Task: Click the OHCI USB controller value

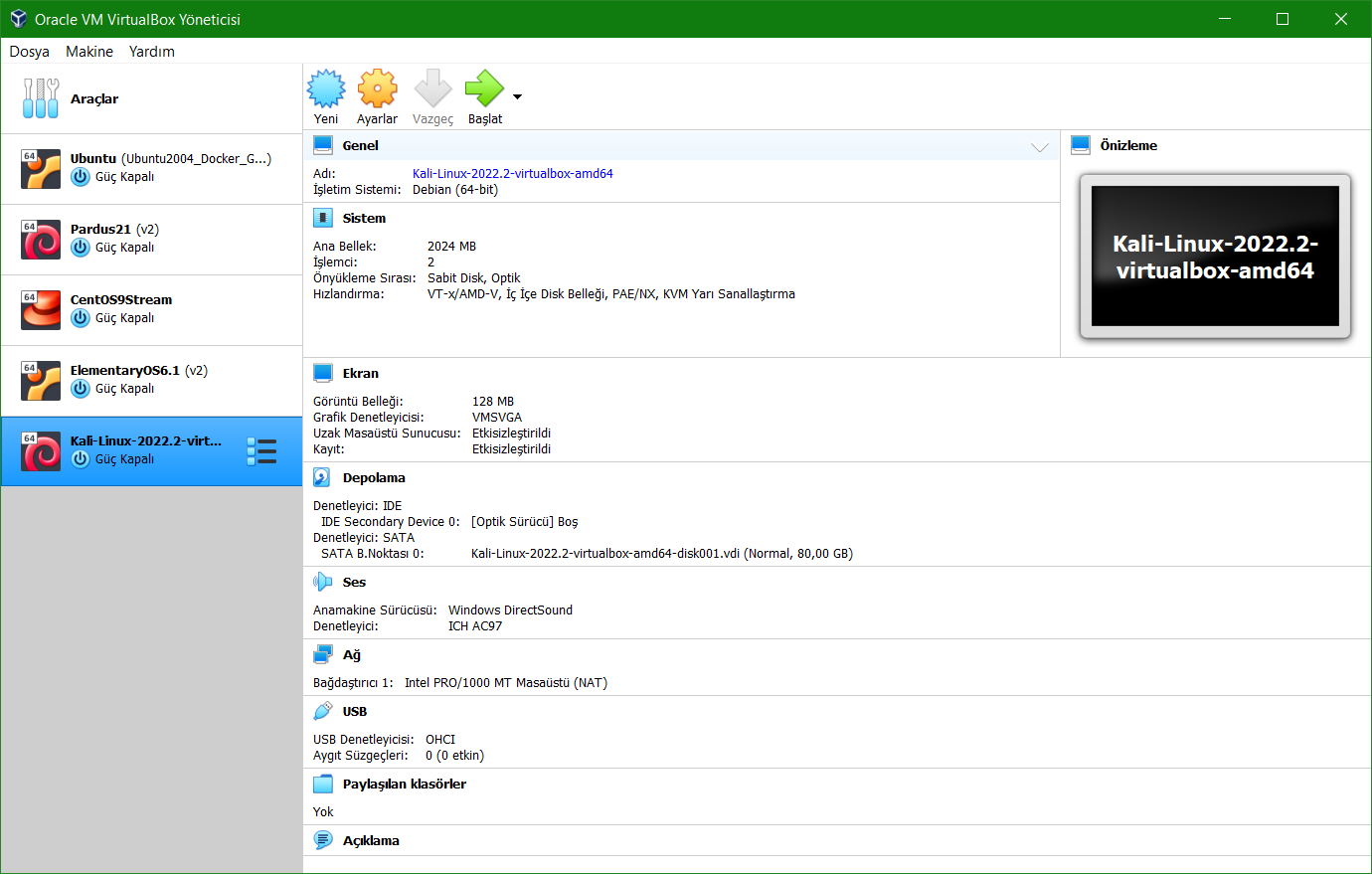Action: tap(440, 739)
